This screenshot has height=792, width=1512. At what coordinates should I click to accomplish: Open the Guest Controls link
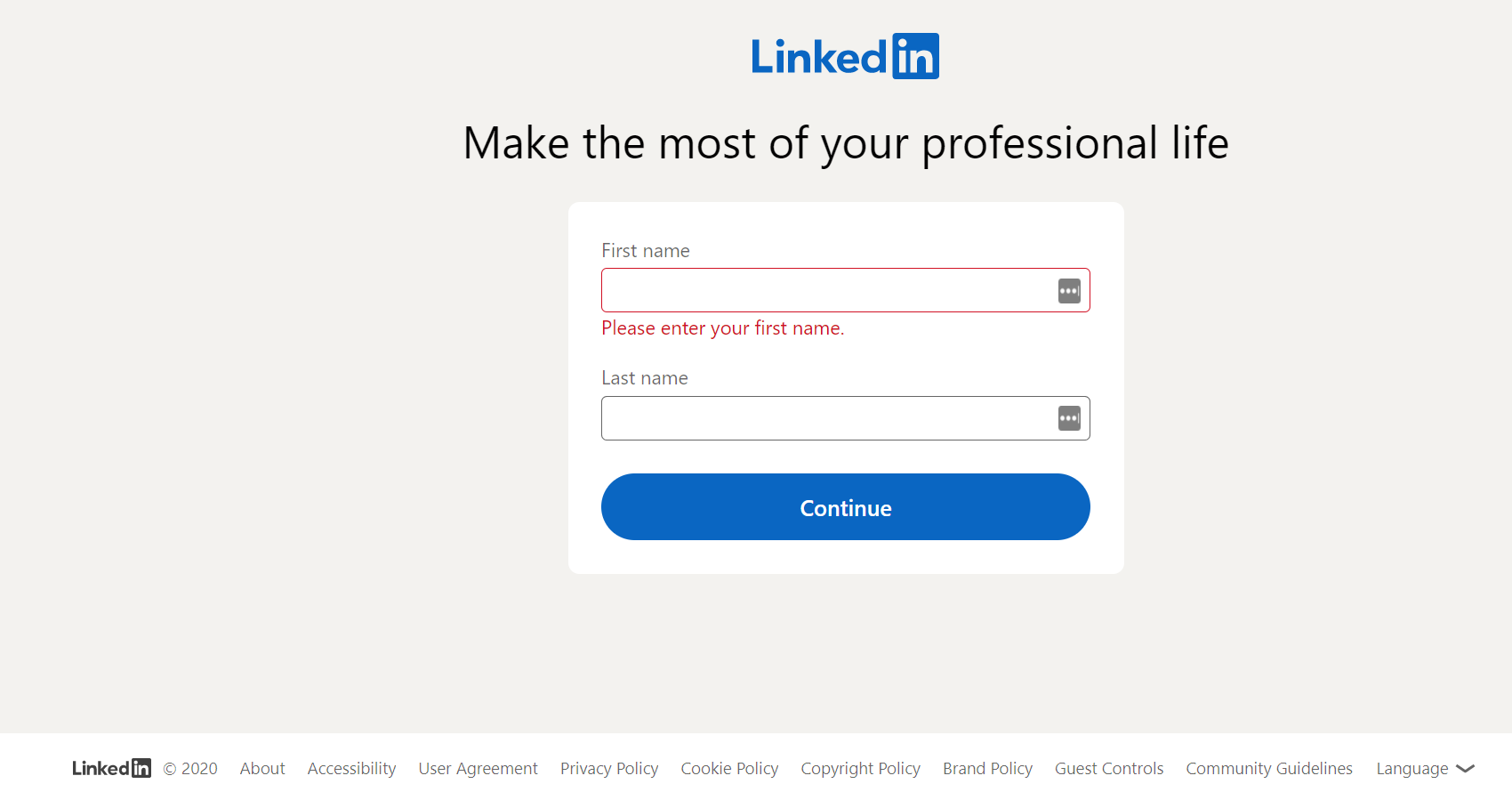coord(1109,769)
